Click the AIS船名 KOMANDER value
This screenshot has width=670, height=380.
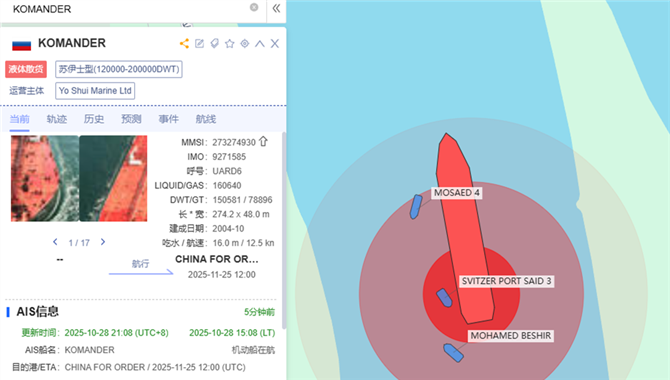89,351
